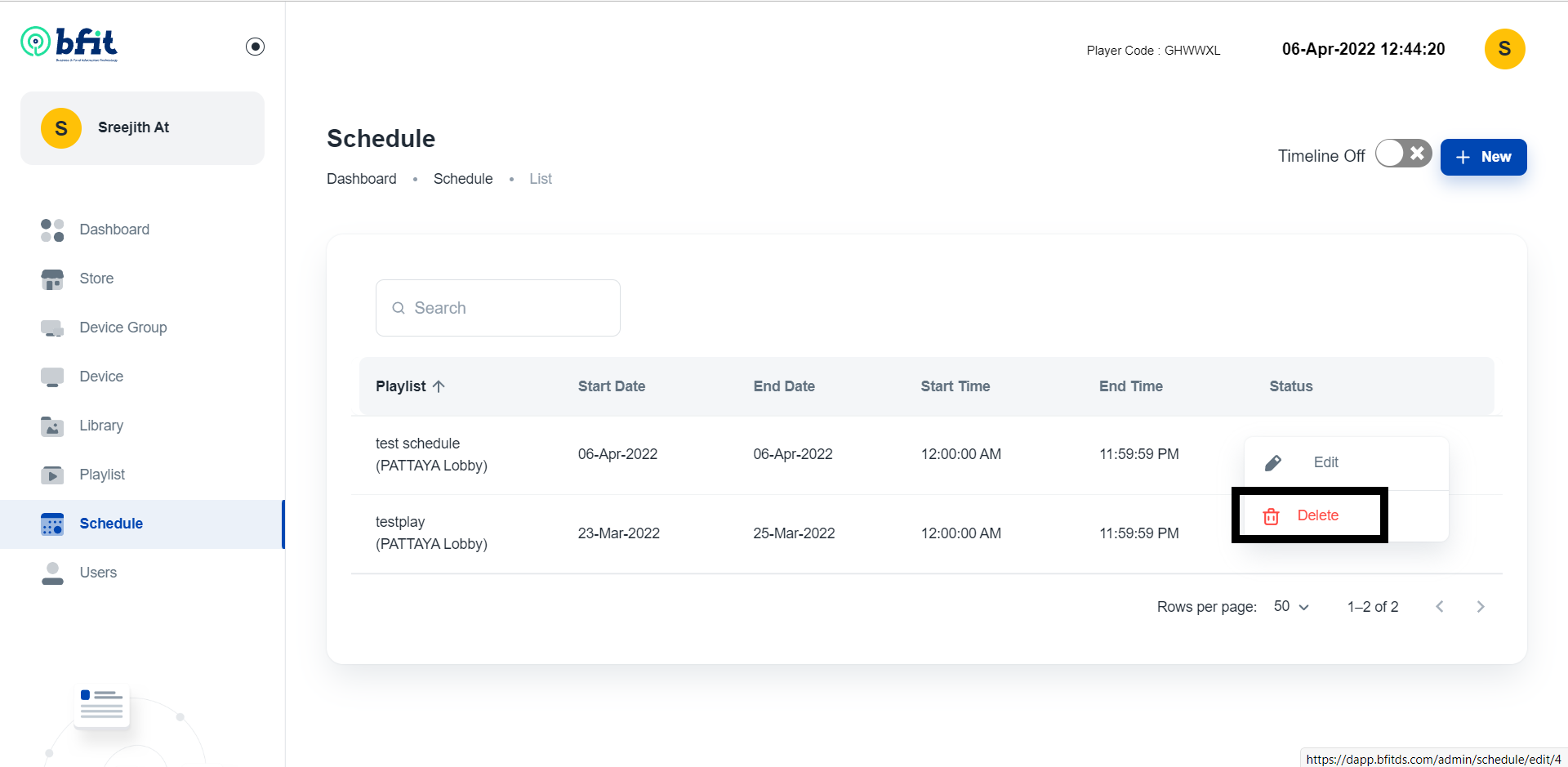Sort by Start Time column

click(955, 386)
